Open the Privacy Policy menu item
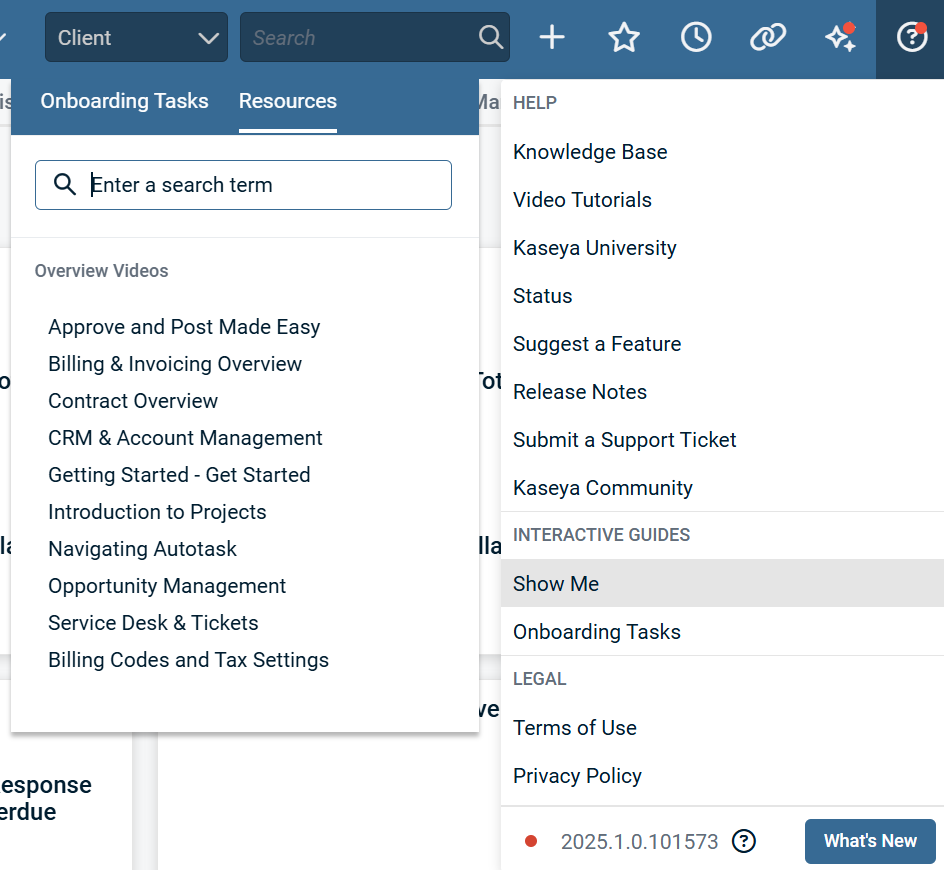 point(577,776)
